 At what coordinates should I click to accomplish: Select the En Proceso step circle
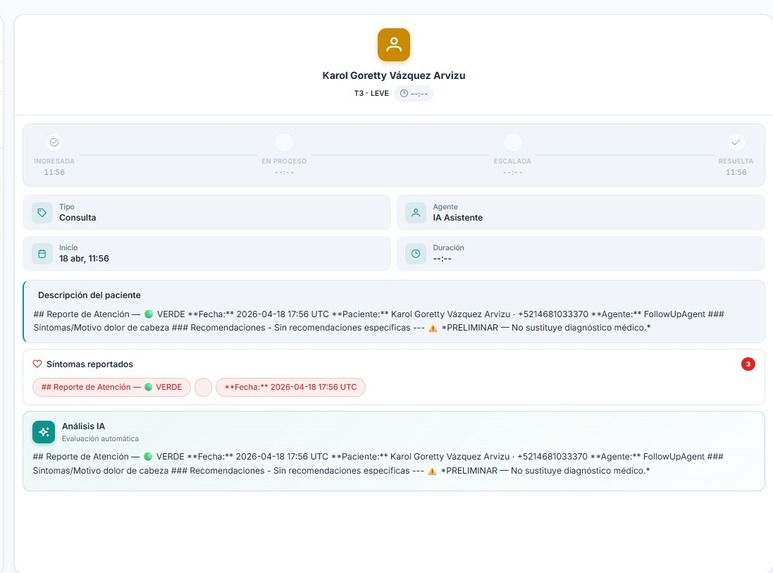[284, 142]
